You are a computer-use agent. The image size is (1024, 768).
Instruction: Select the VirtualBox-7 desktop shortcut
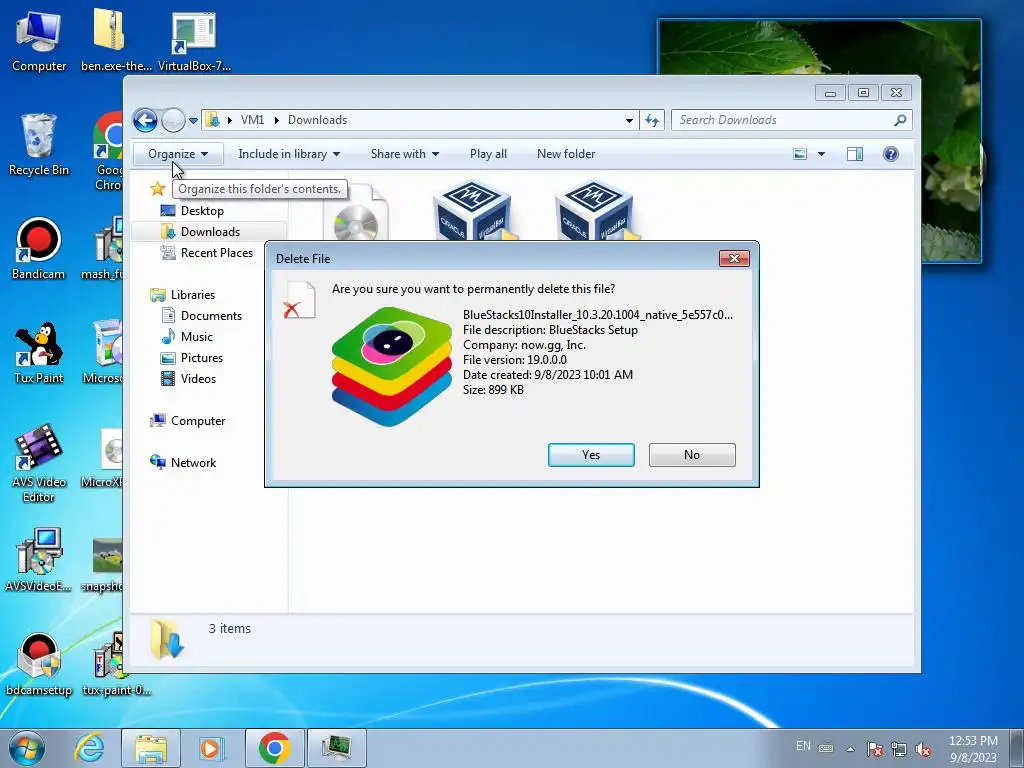click(194, 42)
